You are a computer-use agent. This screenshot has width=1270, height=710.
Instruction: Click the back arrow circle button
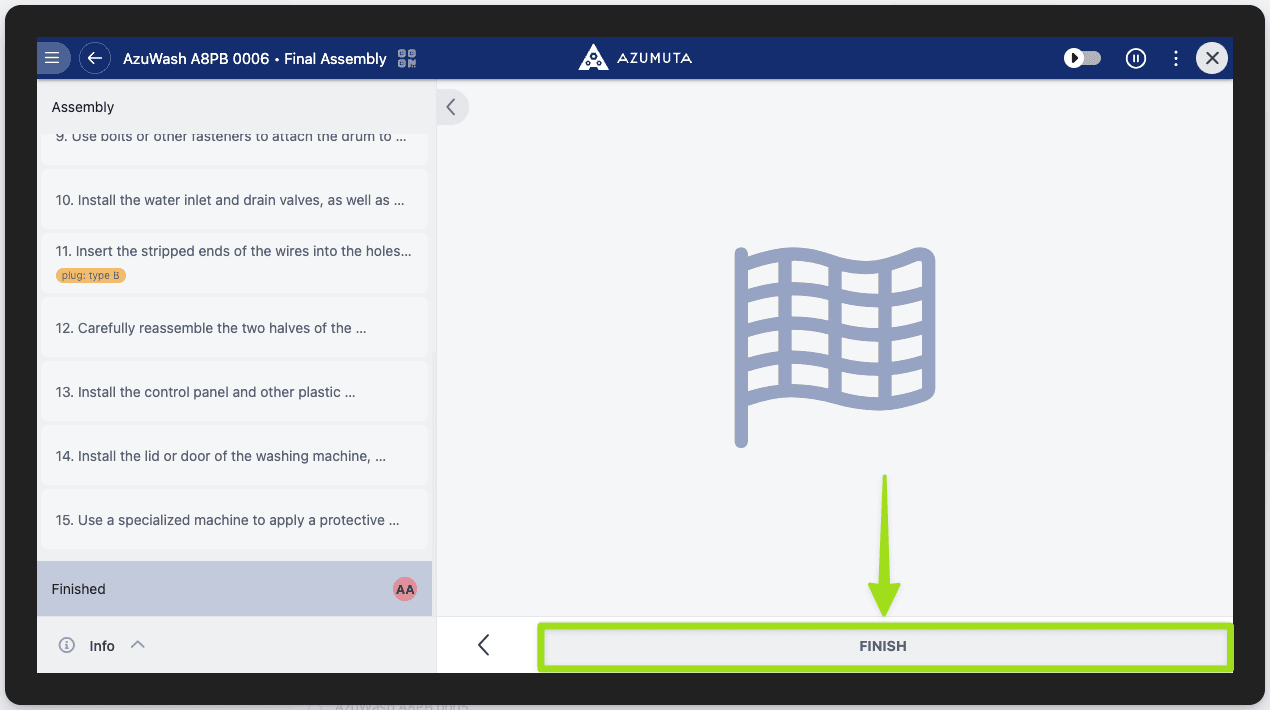tap(95, 58)
